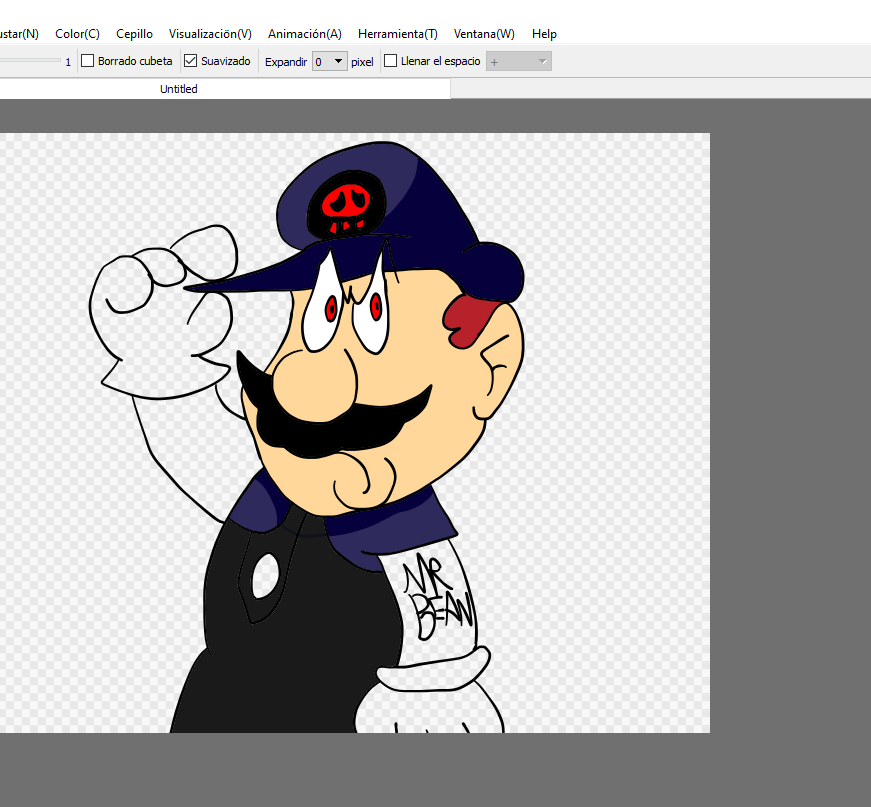
Task: Open the Help menu
Action: (544, 34)
